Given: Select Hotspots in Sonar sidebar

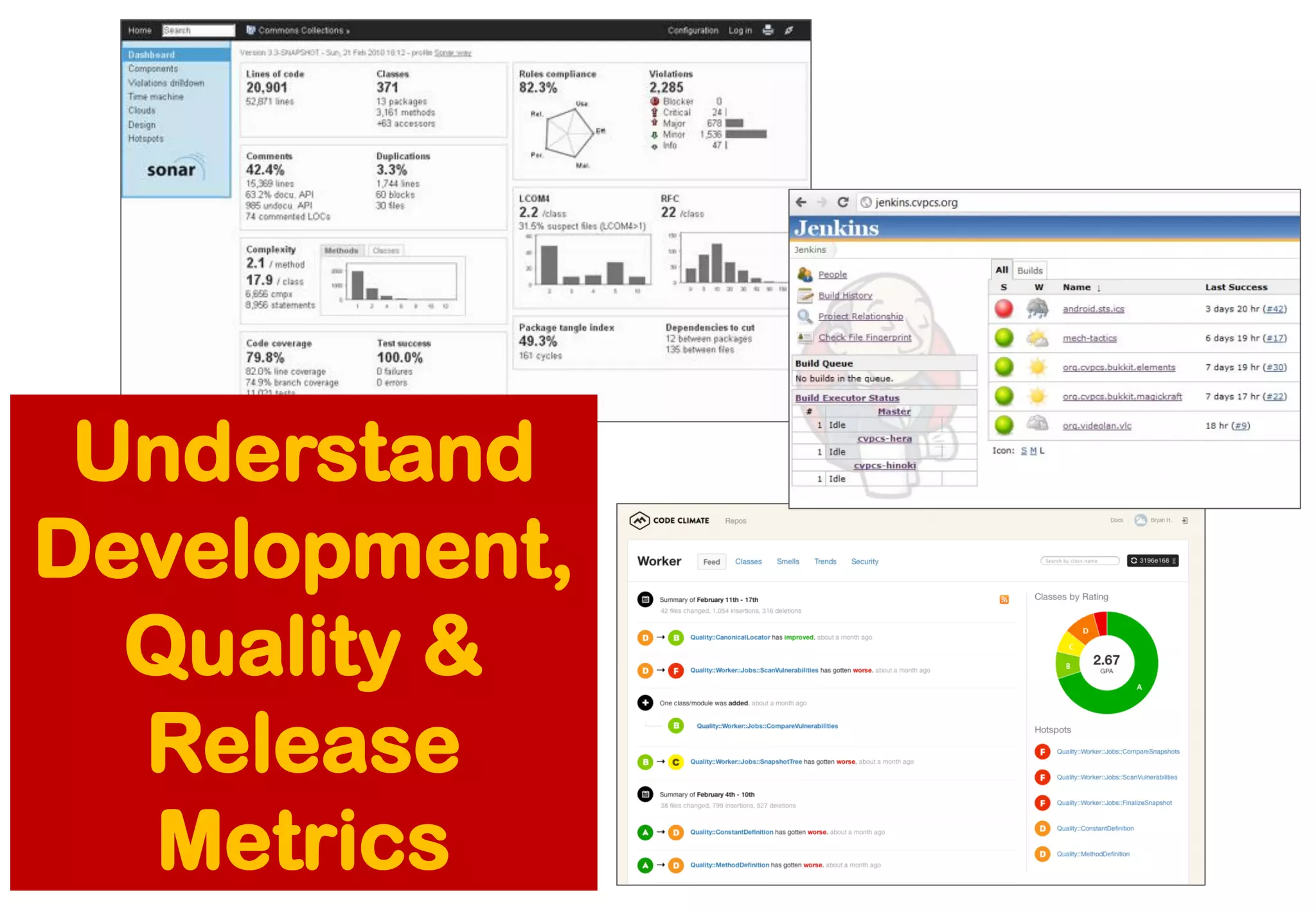Looking at the screenshot, I should click(146, 139).
